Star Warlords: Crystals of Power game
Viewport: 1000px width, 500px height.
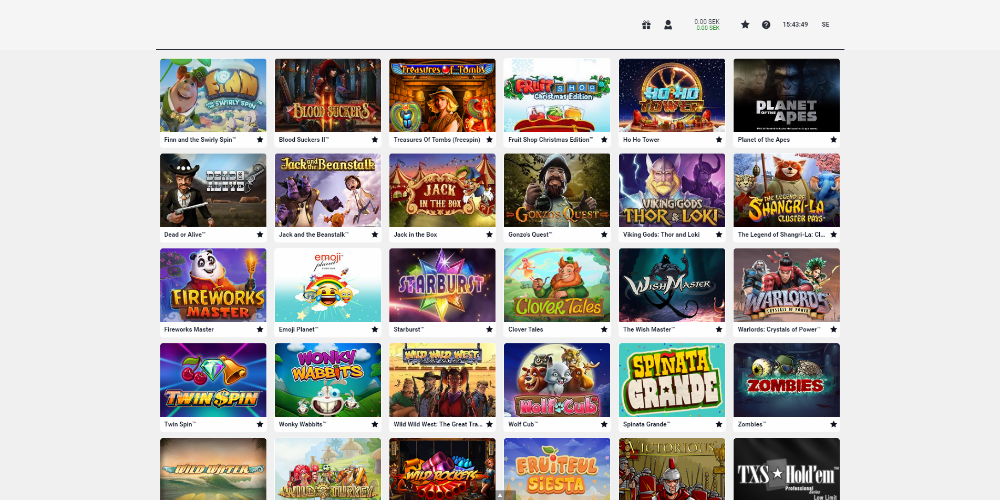pyautogui.click(x=834, y=330)
